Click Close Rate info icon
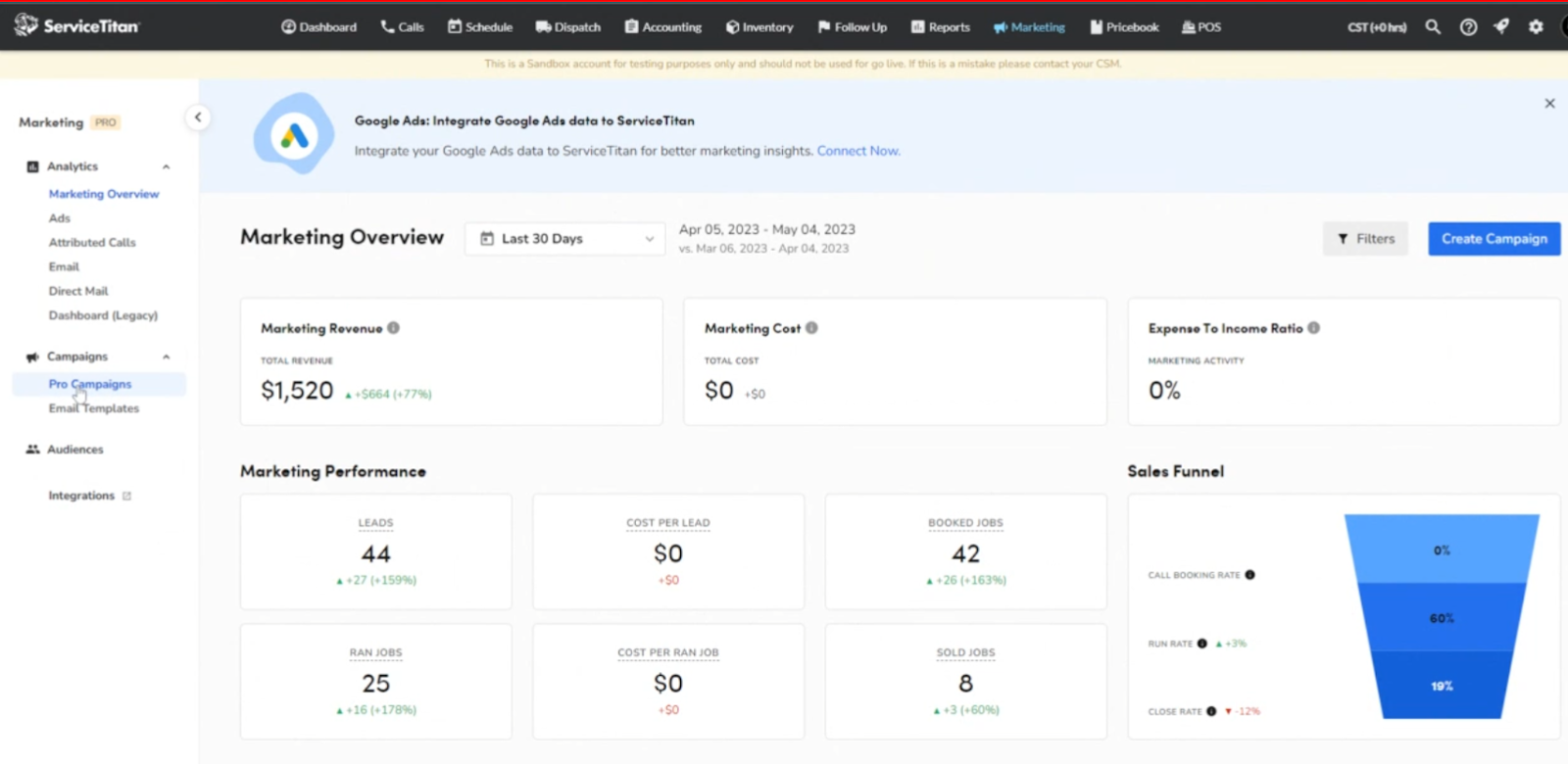 [x=1211, y=711]
